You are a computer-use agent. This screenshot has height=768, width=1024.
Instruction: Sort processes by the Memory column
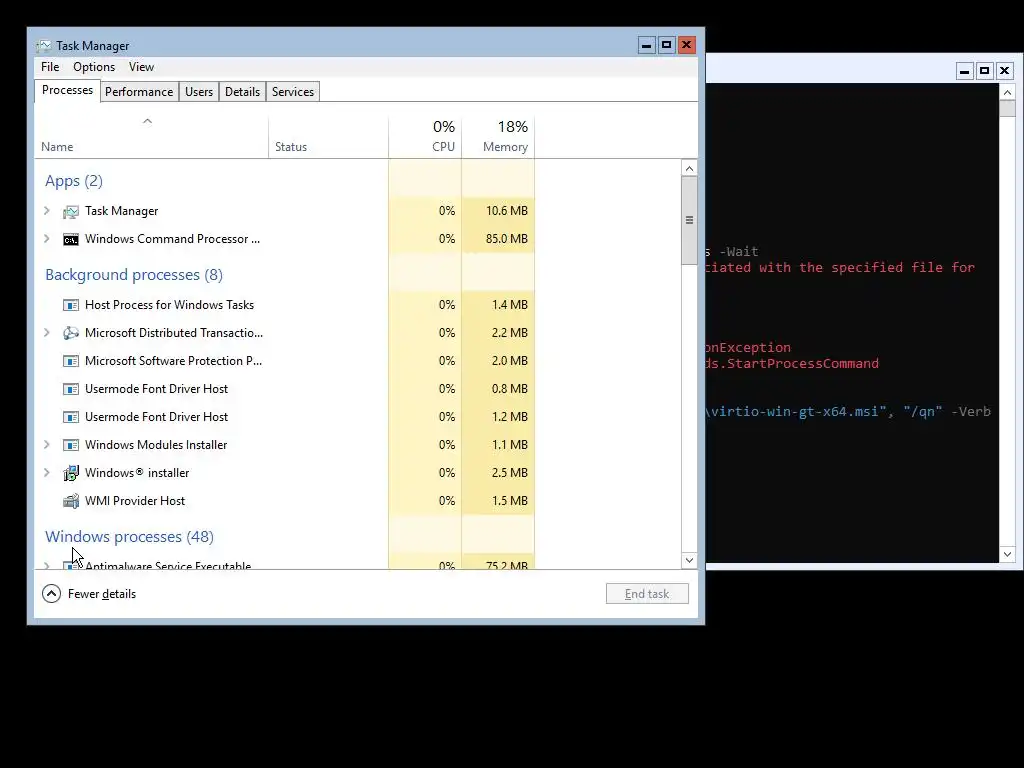click(498, 137)
